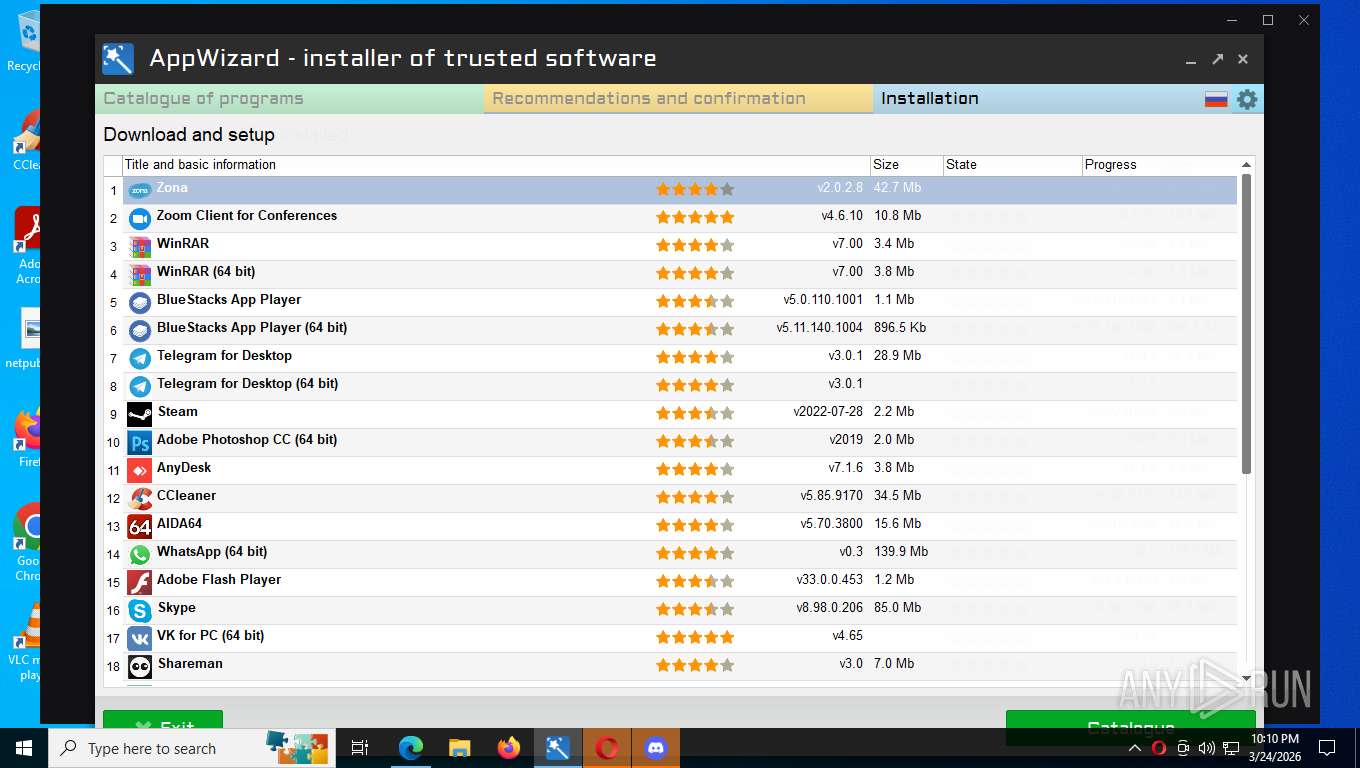Image resolution: width=1360 pixels, height=768 pixels.
Task: Click the list scrollbar down arrow
Action: click(x=1246, y=677)
